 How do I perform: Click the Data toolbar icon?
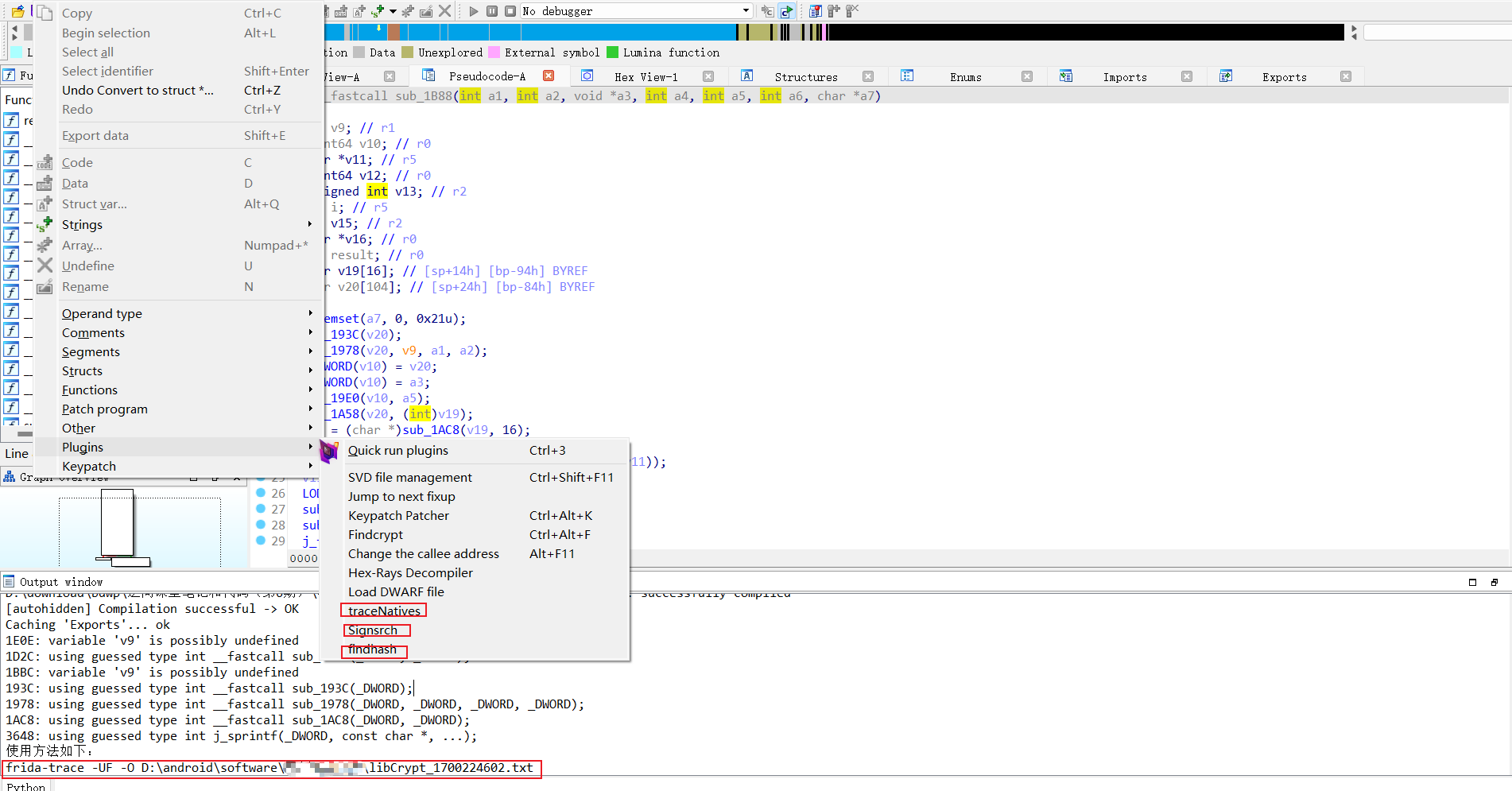[342, 11]
